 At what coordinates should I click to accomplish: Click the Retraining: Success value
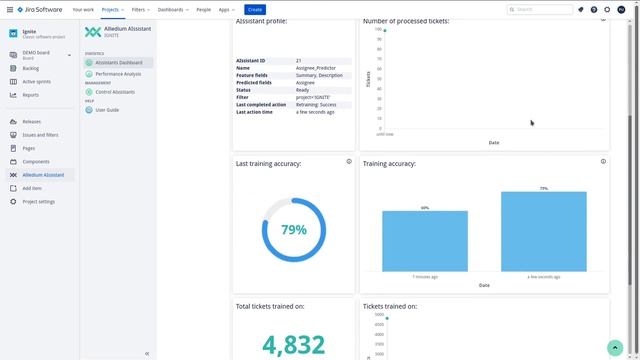click(x=316, y=105)
